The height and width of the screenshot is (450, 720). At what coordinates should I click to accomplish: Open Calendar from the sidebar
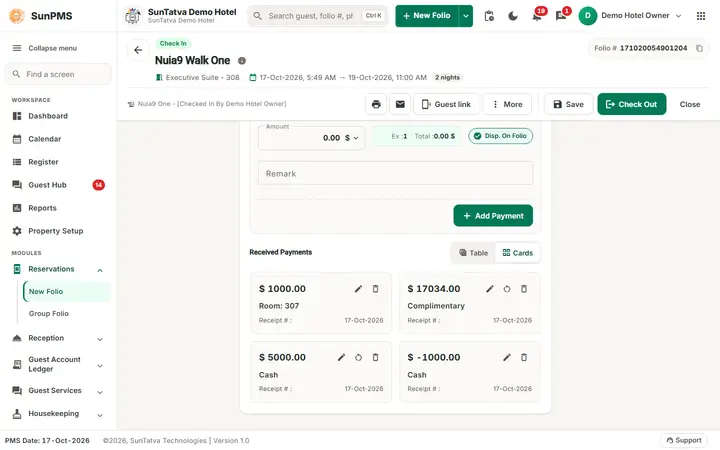[45, 139]
